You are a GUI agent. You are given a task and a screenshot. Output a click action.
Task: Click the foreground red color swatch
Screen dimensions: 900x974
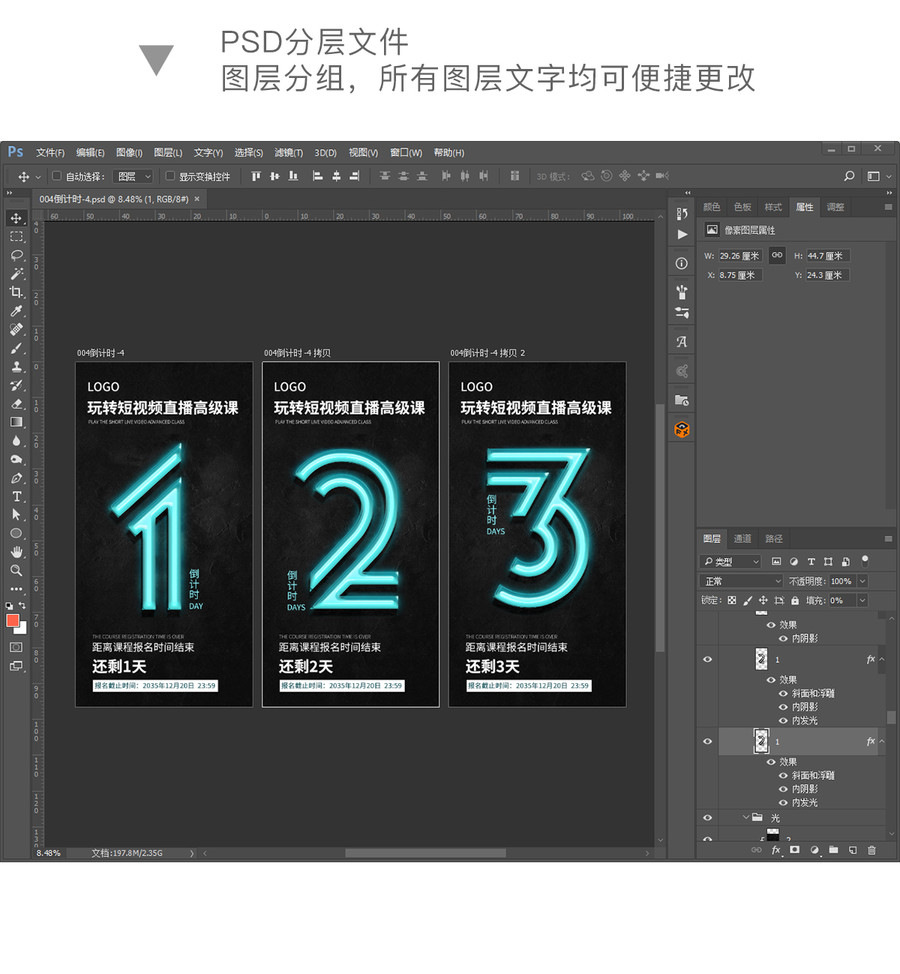click(12, 621)
